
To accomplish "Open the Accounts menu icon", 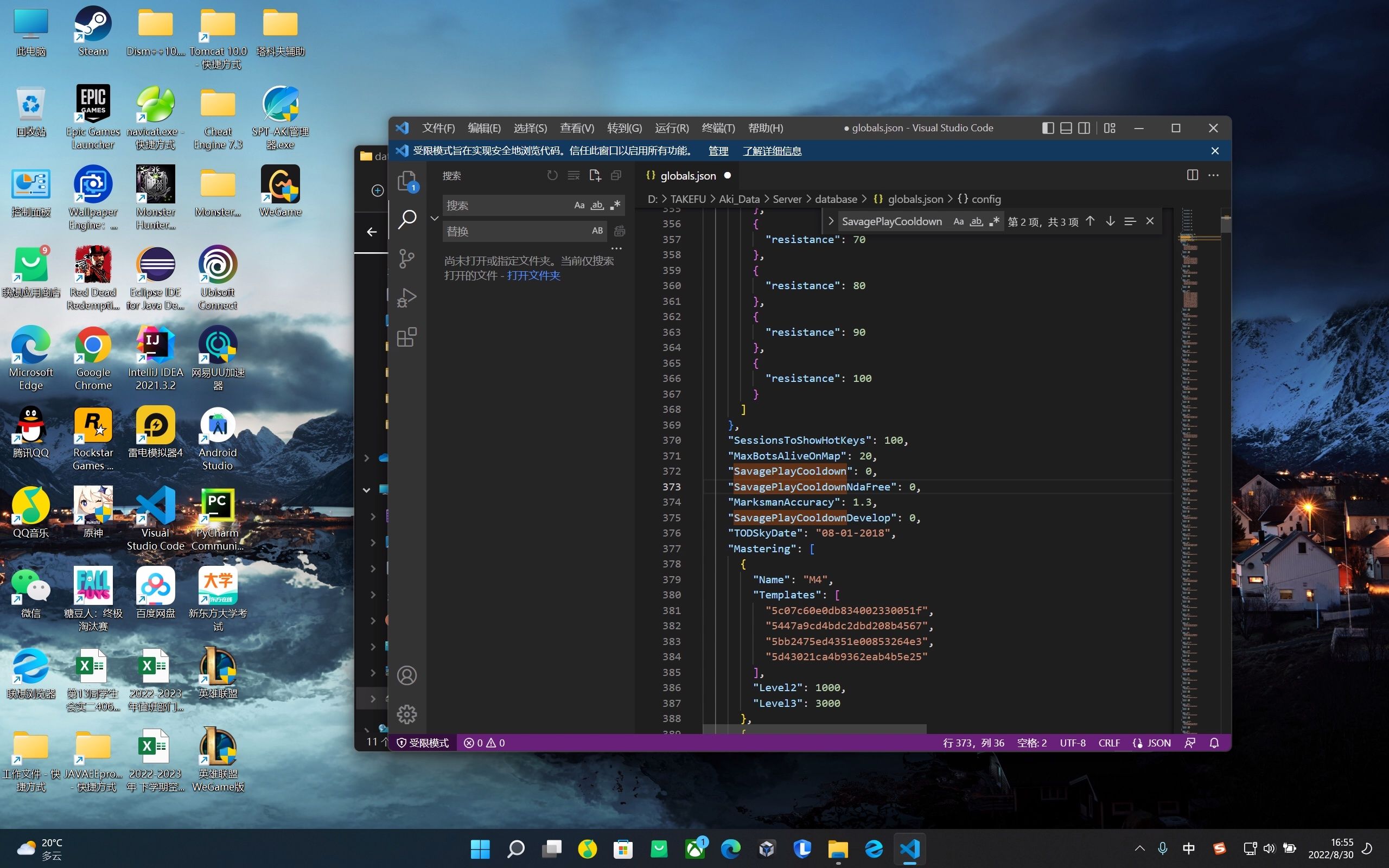I will (406, 675).
